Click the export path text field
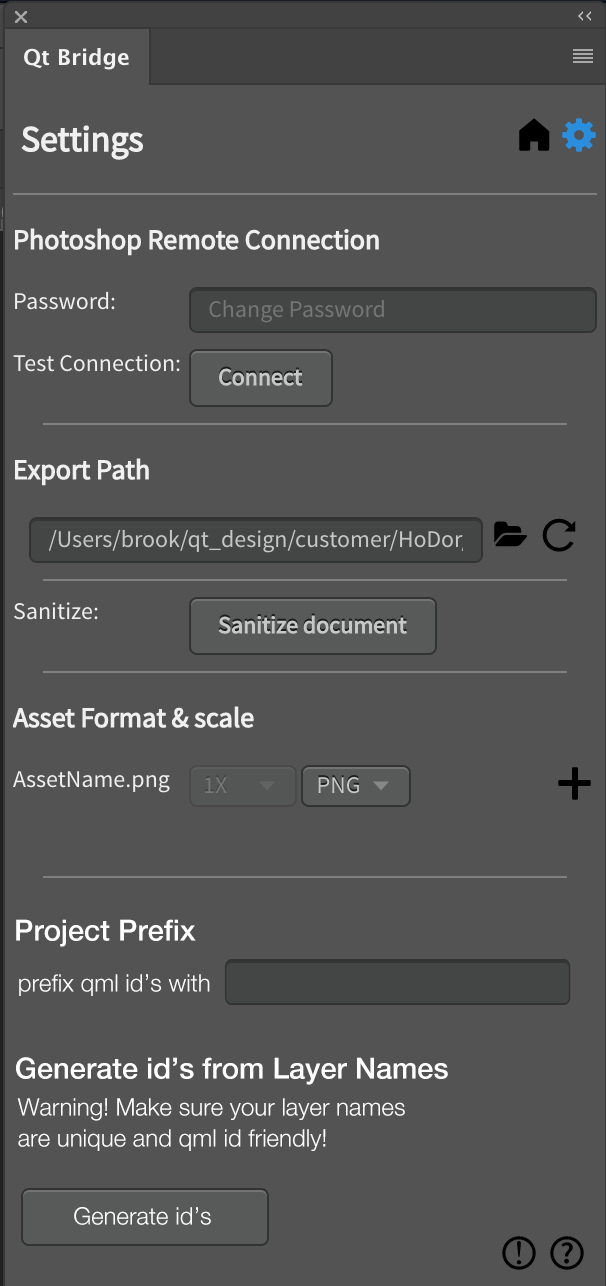Image resolution: width=606 pixels, height=1286 pixels. (x=256, y=540)
